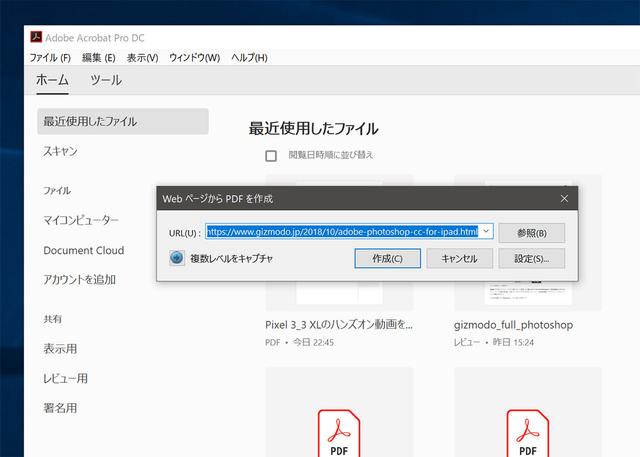This screenshot has height=457, width=640.
Task: Click 複数レベルをキャプチャ label
Action: (x=231, y=258)
